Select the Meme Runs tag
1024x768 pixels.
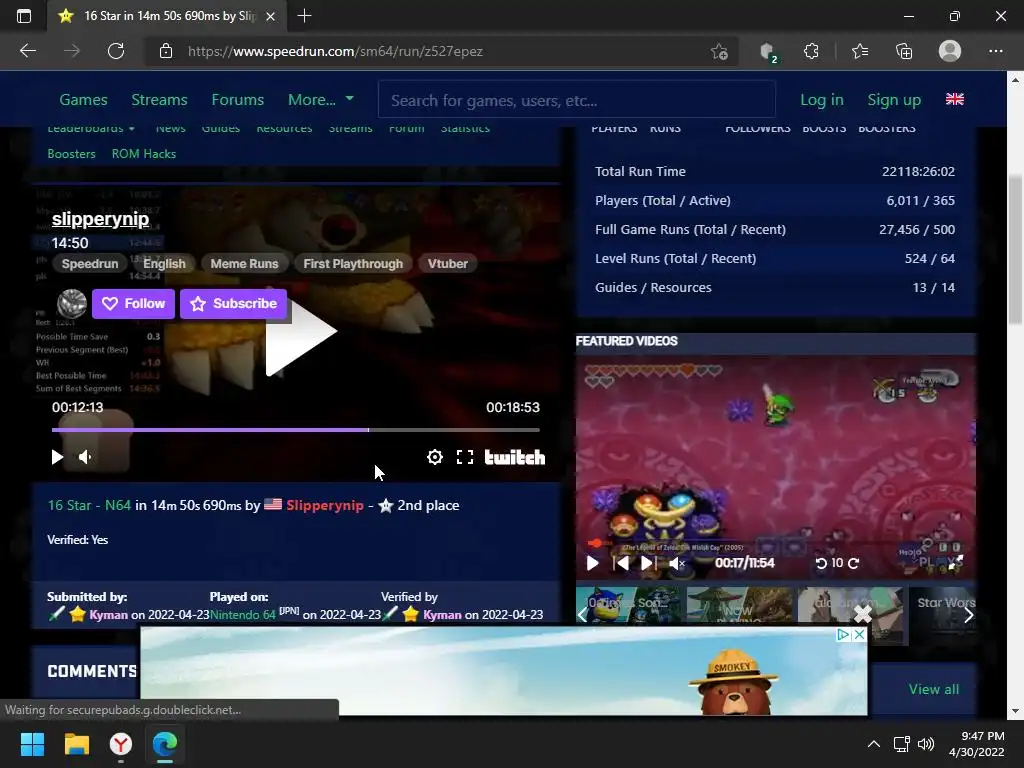244,264
